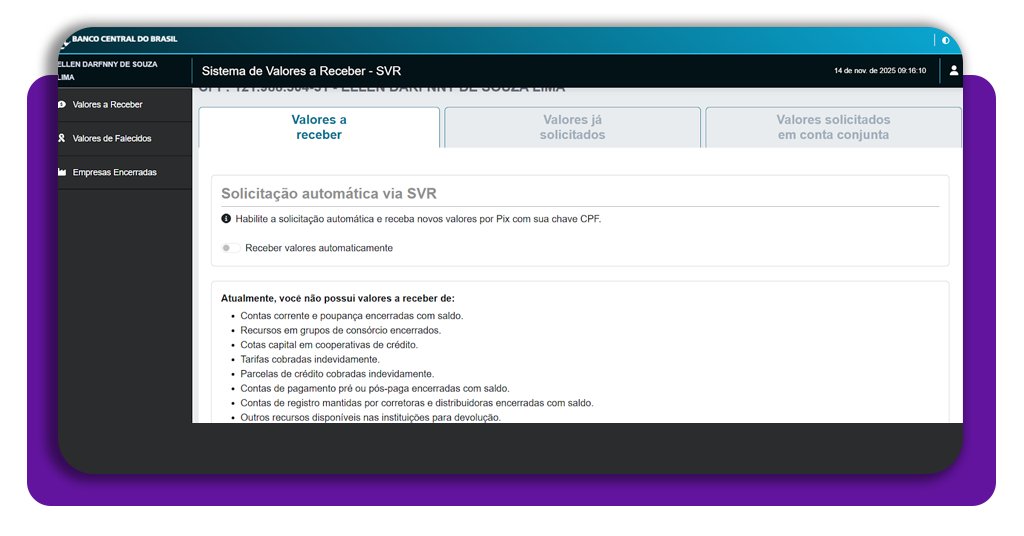Open the Valores já solicitados tab

[x=572, y=127]
